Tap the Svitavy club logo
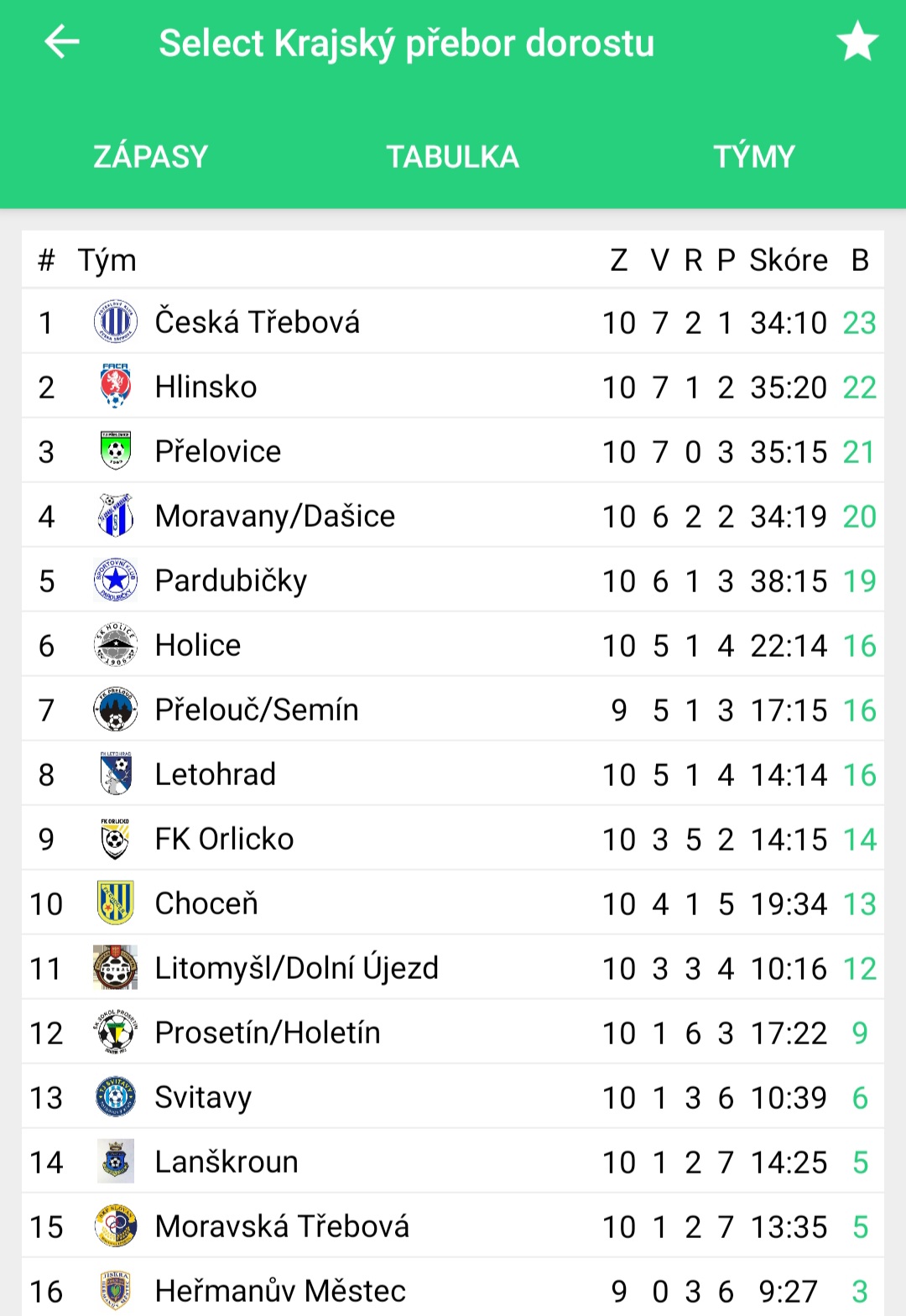The image size is (906, 1316). click(116, 1097)
